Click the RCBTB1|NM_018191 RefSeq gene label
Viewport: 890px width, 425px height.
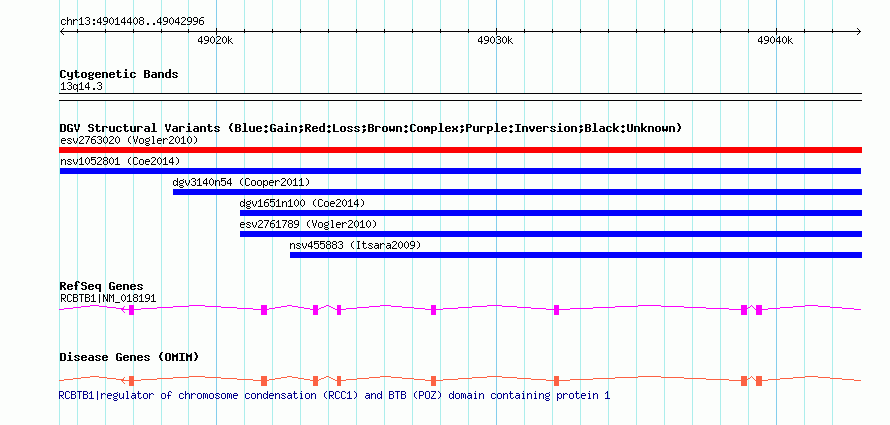(108, 298)
